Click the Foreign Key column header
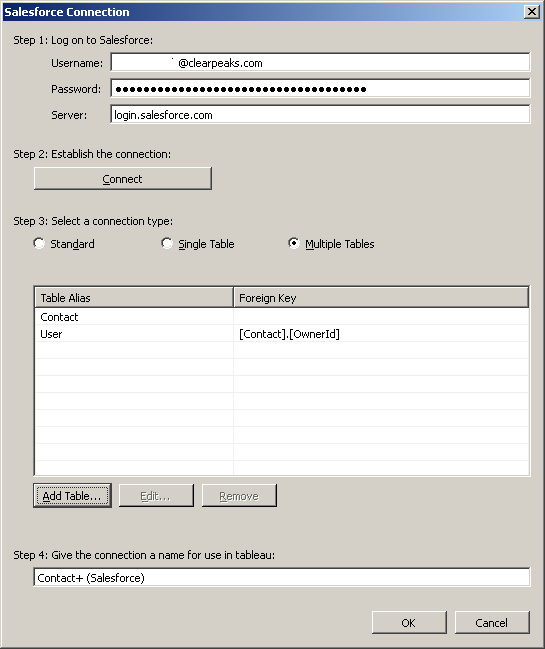 point(381,298)
